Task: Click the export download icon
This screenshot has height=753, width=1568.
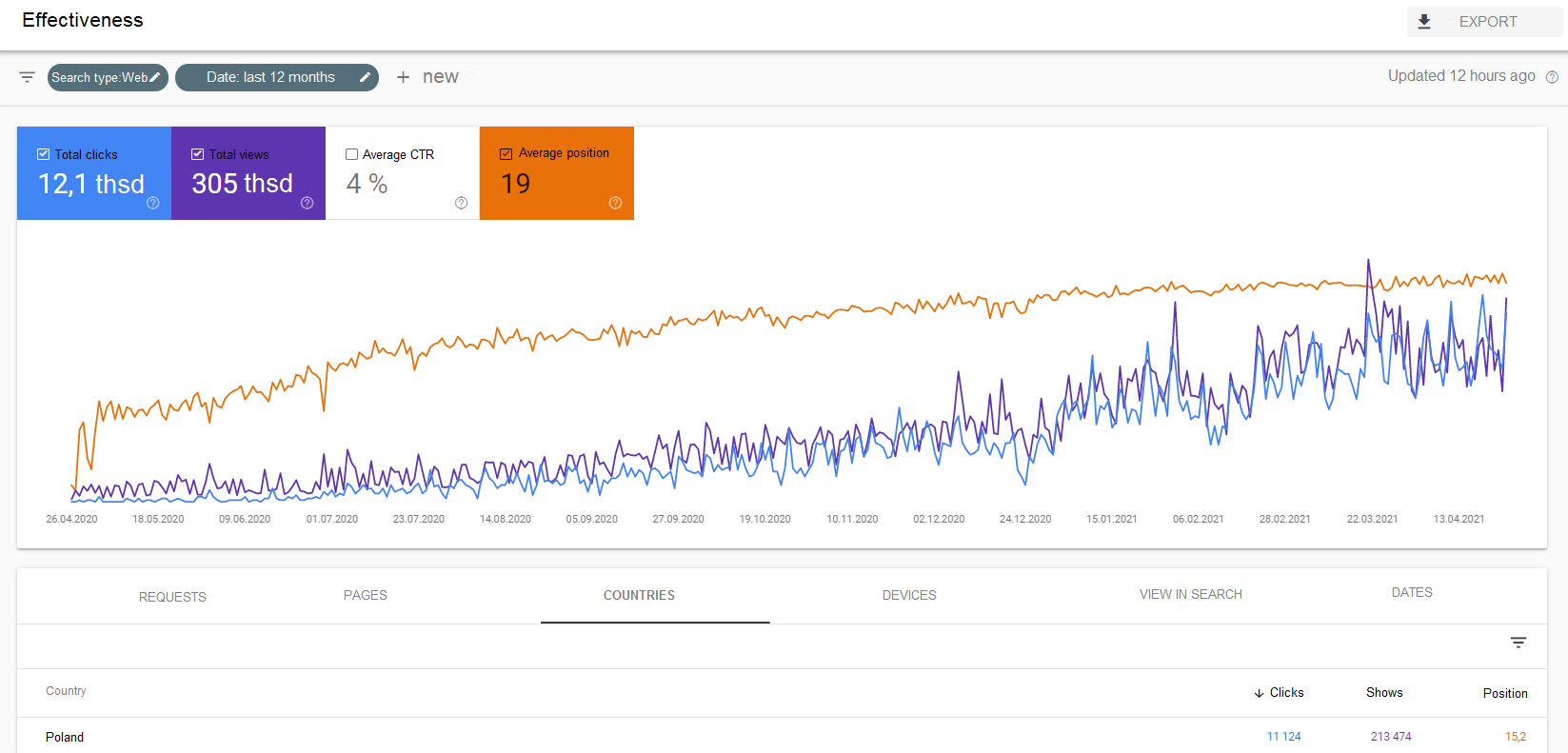Action: coord(1424,22)
